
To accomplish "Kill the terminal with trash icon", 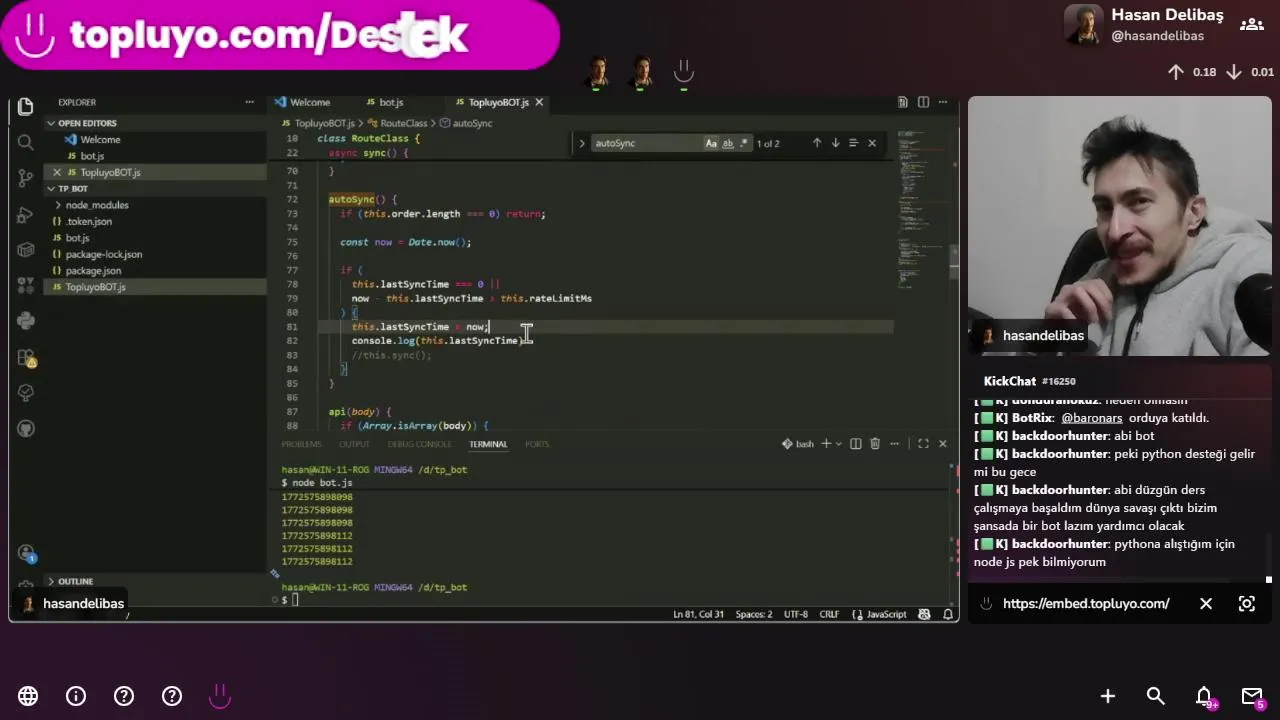I will (875, 444).
